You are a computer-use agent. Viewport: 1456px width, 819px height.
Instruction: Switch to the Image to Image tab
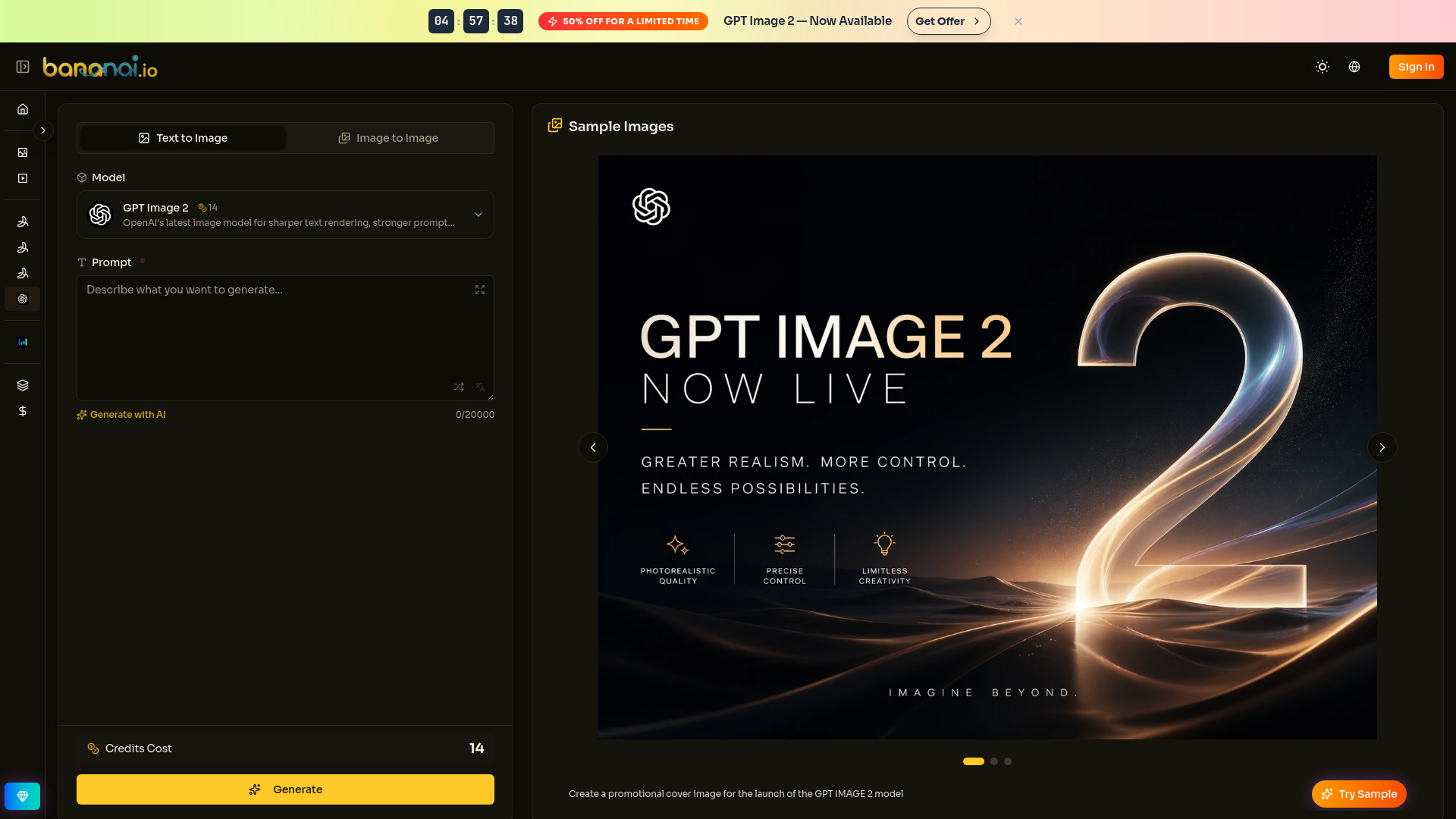(389, 137)
